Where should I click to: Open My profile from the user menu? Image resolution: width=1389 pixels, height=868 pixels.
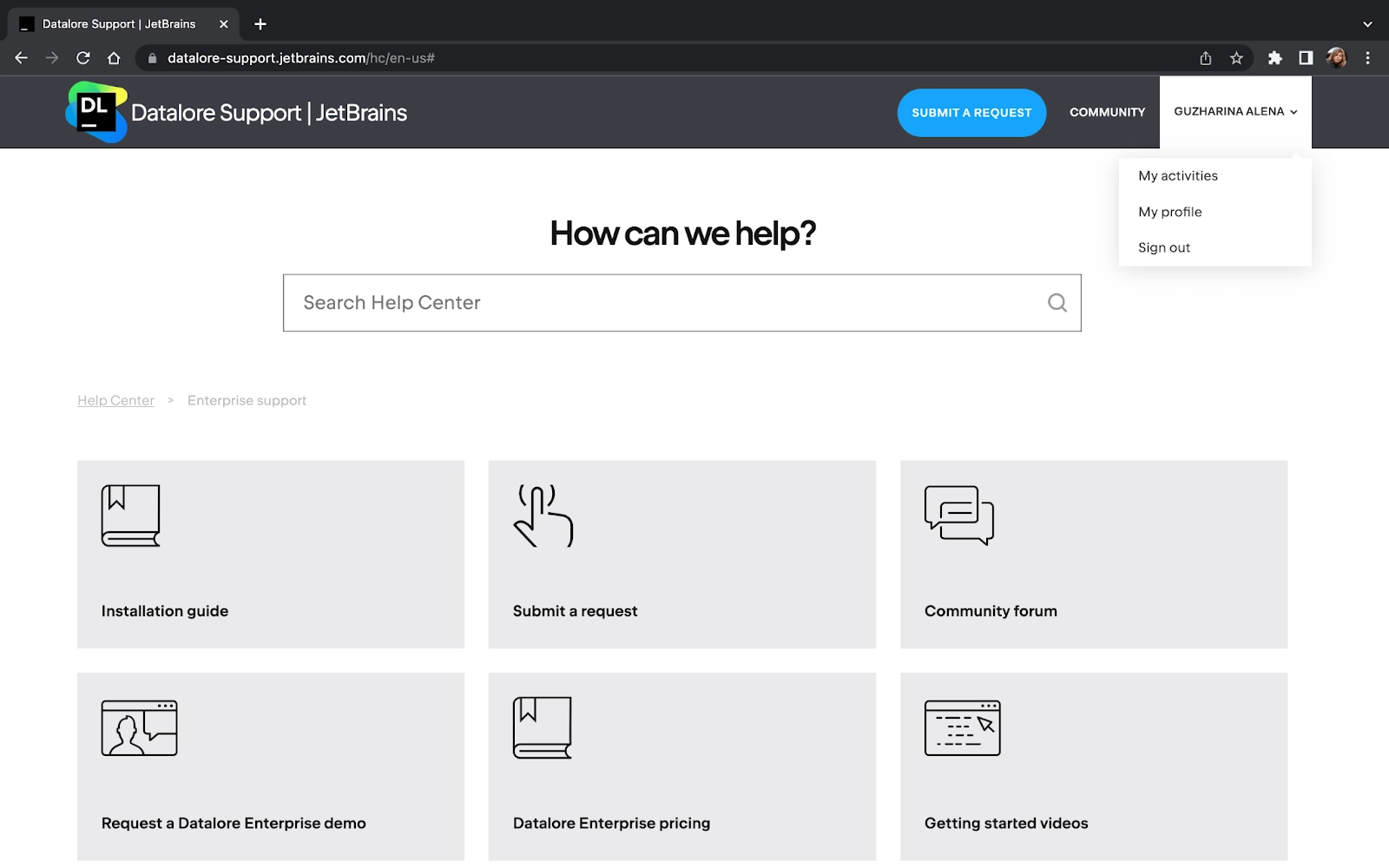(1170, 212)
